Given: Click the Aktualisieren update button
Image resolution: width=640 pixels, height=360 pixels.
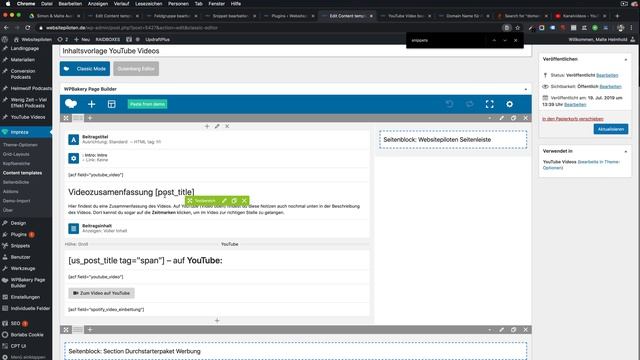Looking at the screenshot, I should [x=611, y=129].
